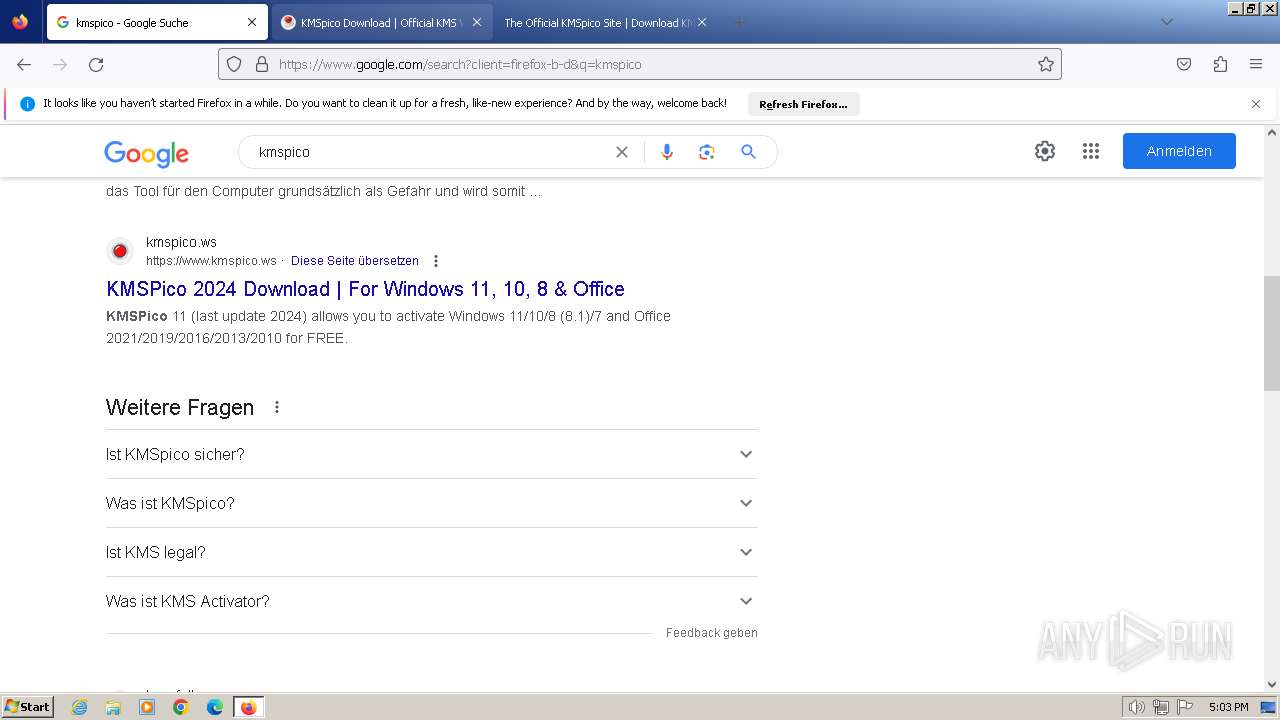Select Firefox taskbar button

pyautogui.click(x=248, y=707)
